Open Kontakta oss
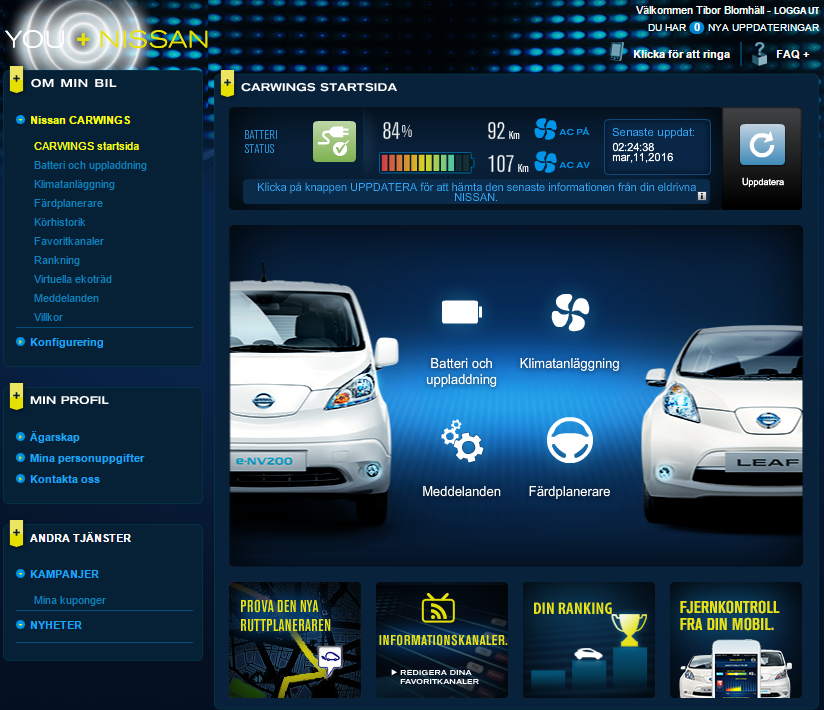The width and height of the screenshot is (824, 710). (x=65, y=479)
